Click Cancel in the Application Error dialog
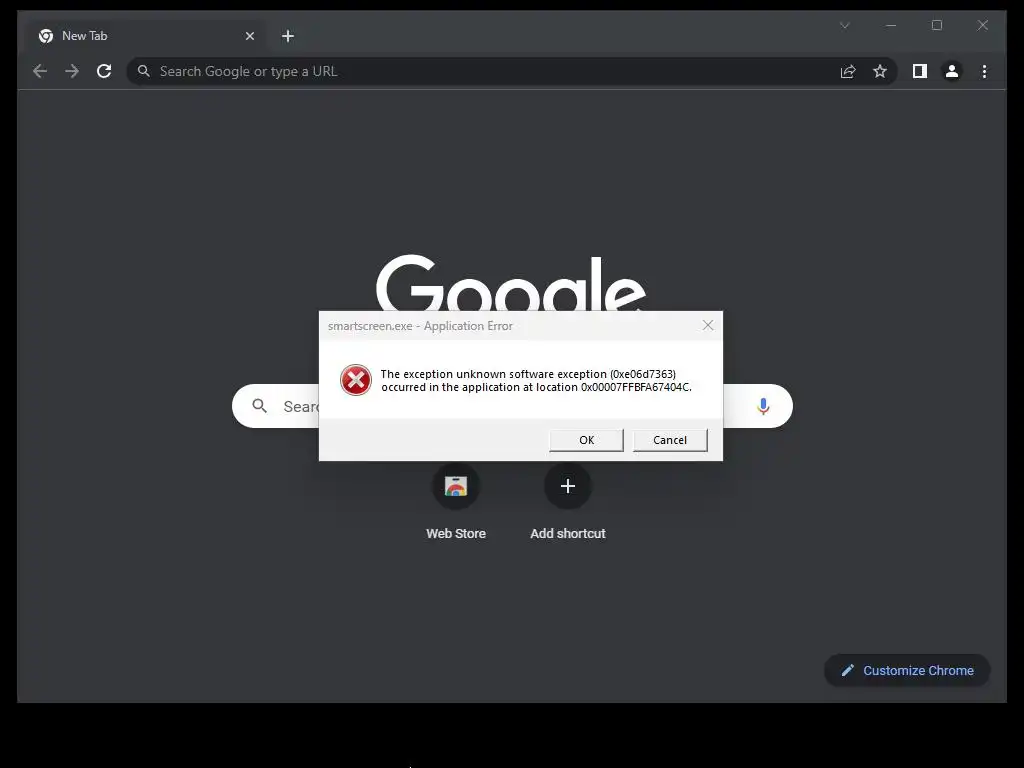The height and width of the screenshot is (768, 1024). tap(670, 440)
